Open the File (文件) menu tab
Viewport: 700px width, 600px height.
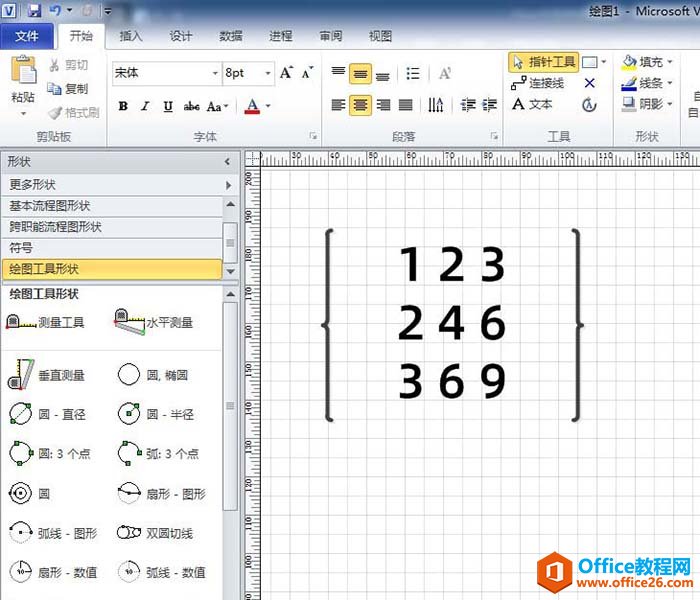click(27, 36)
